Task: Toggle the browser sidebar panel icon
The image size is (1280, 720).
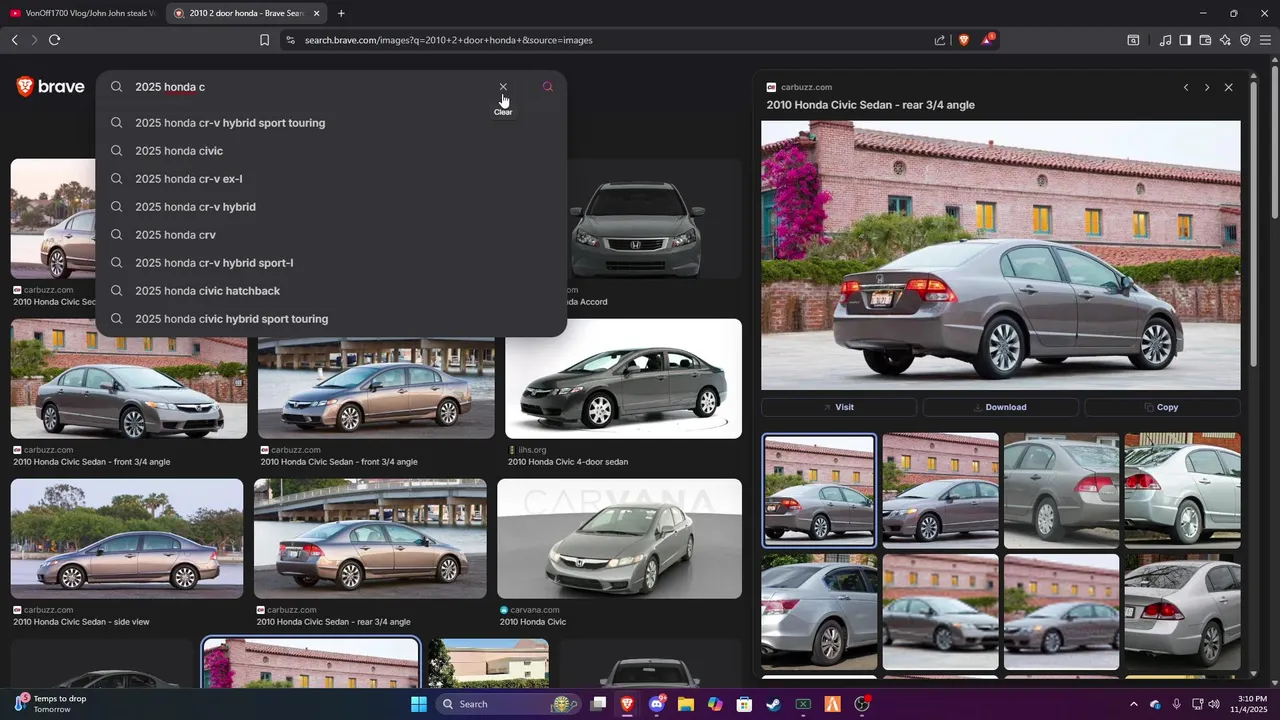Action: tap(1185, 40)
